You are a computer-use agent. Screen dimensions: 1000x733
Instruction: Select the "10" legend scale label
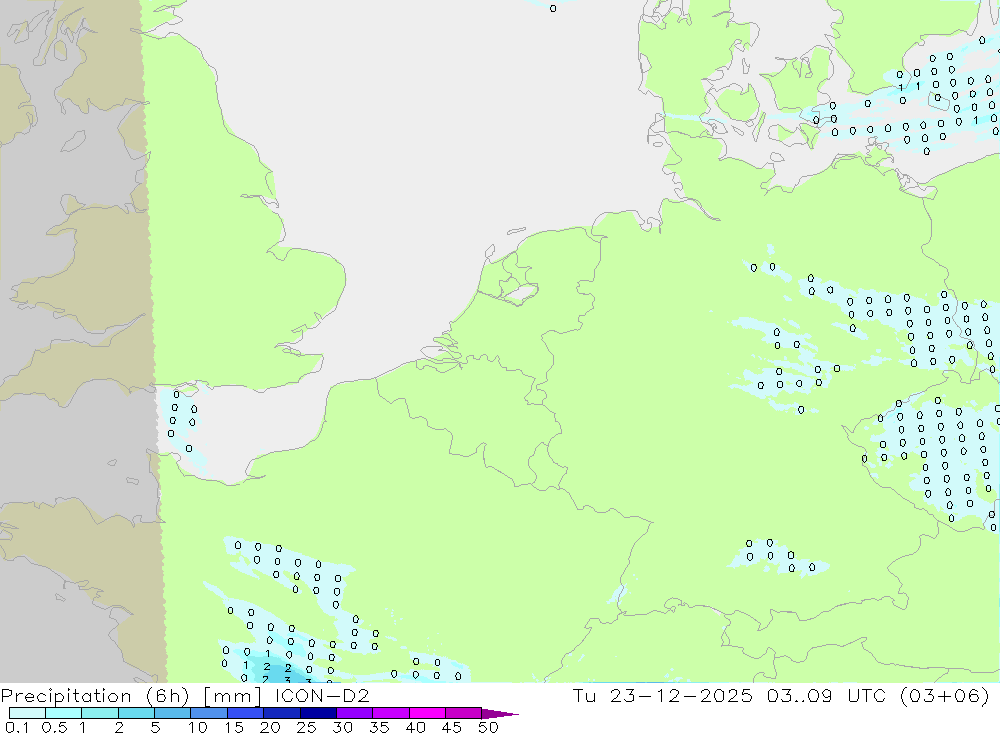click(198, 727)
